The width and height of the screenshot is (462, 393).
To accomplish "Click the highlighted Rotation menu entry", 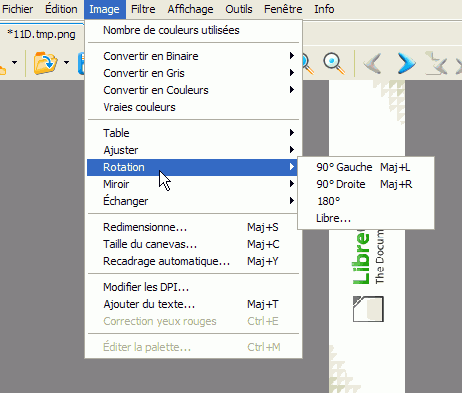I will pyautogui.click(x=192, y=167).
